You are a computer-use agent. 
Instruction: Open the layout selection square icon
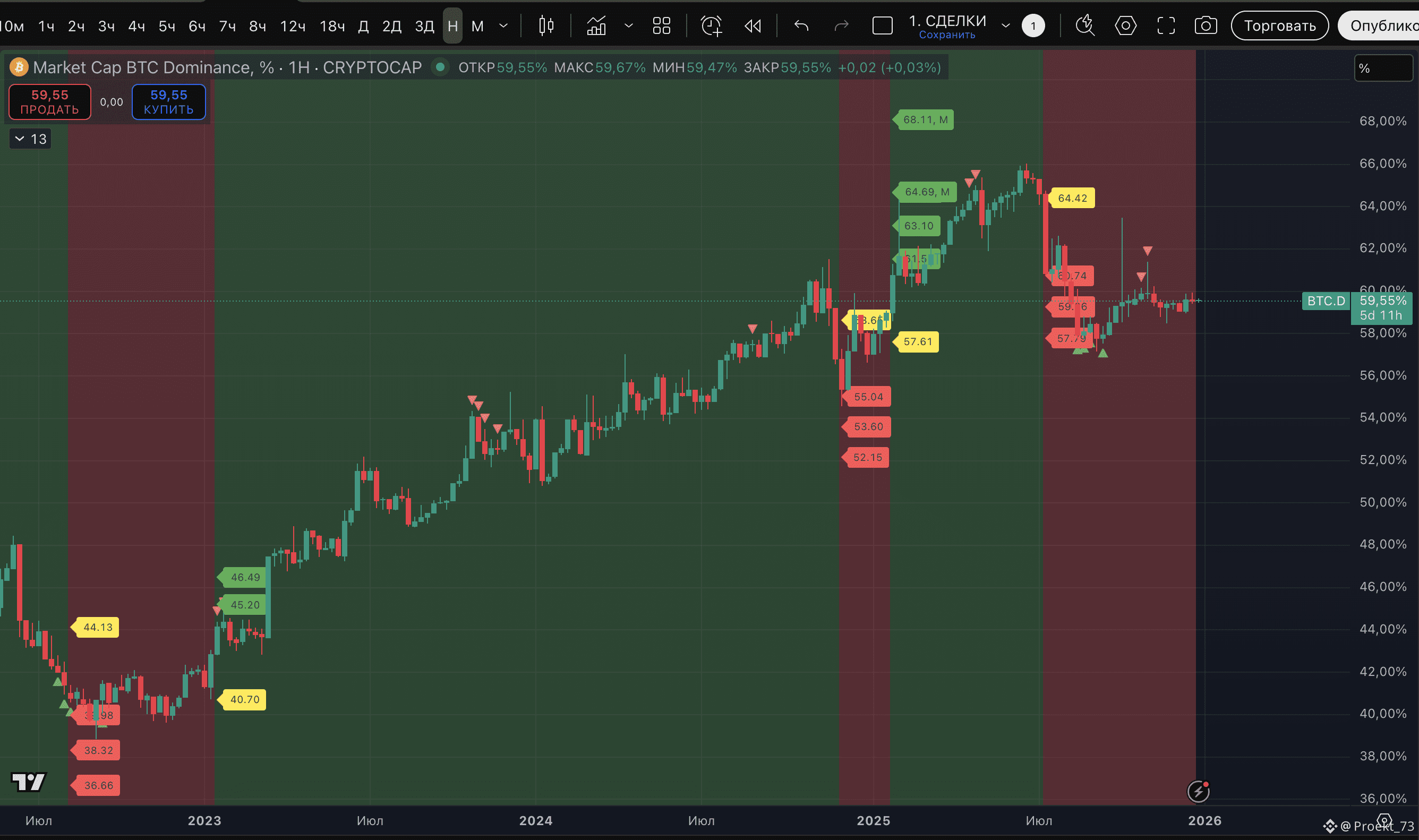click(882, 26)
